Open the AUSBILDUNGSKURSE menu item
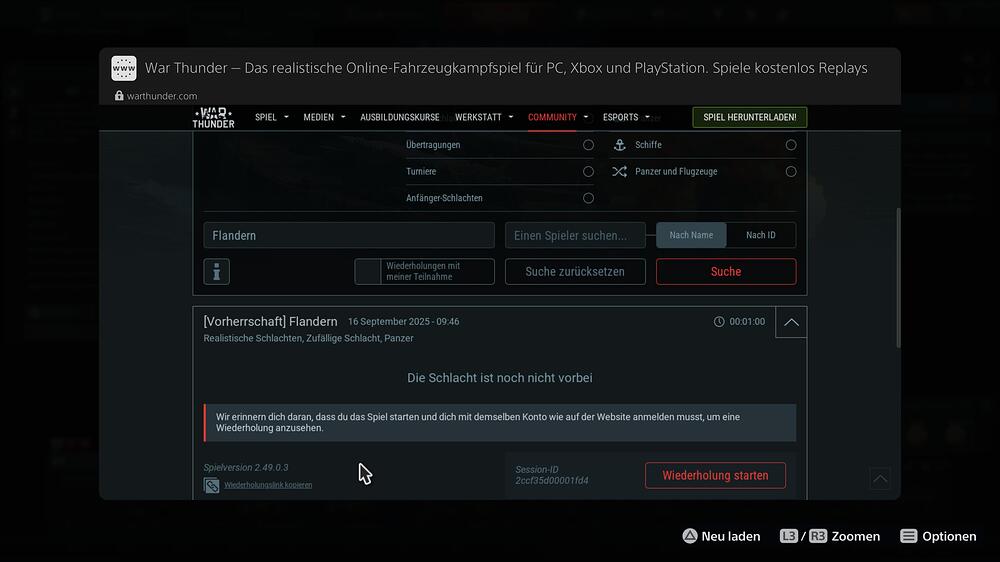The image size is (1000, 562). [x=400, y=117]
